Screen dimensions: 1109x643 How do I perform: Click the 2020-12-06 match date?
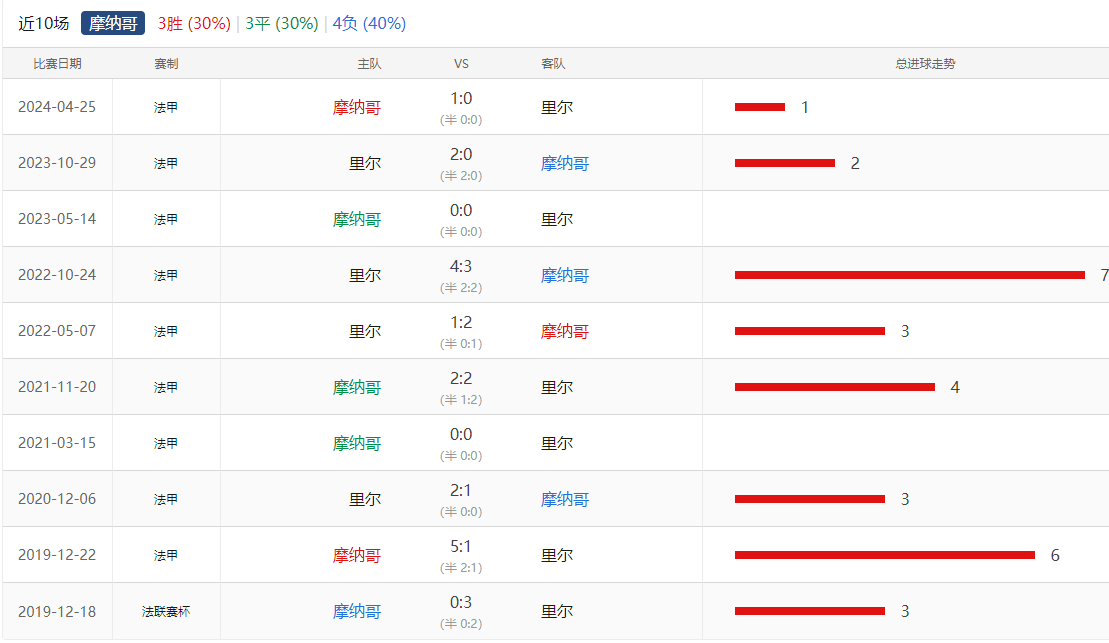(x=57, y=499)
